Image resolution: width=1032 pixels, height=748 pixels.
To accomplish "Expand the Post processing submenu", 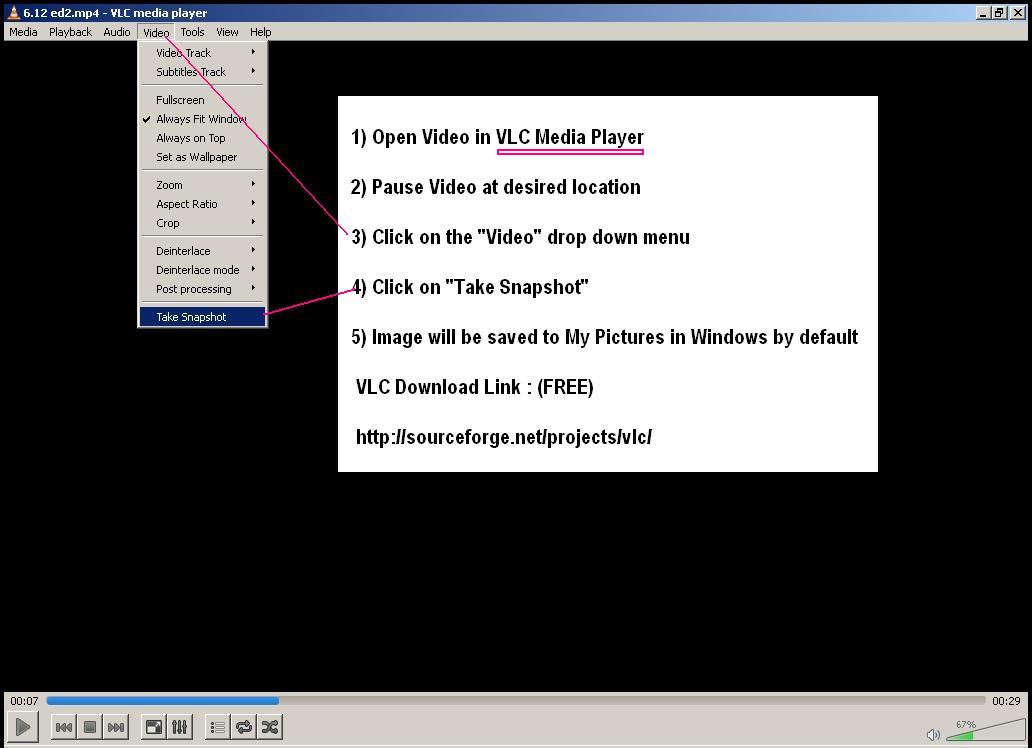I will [202, 289].
